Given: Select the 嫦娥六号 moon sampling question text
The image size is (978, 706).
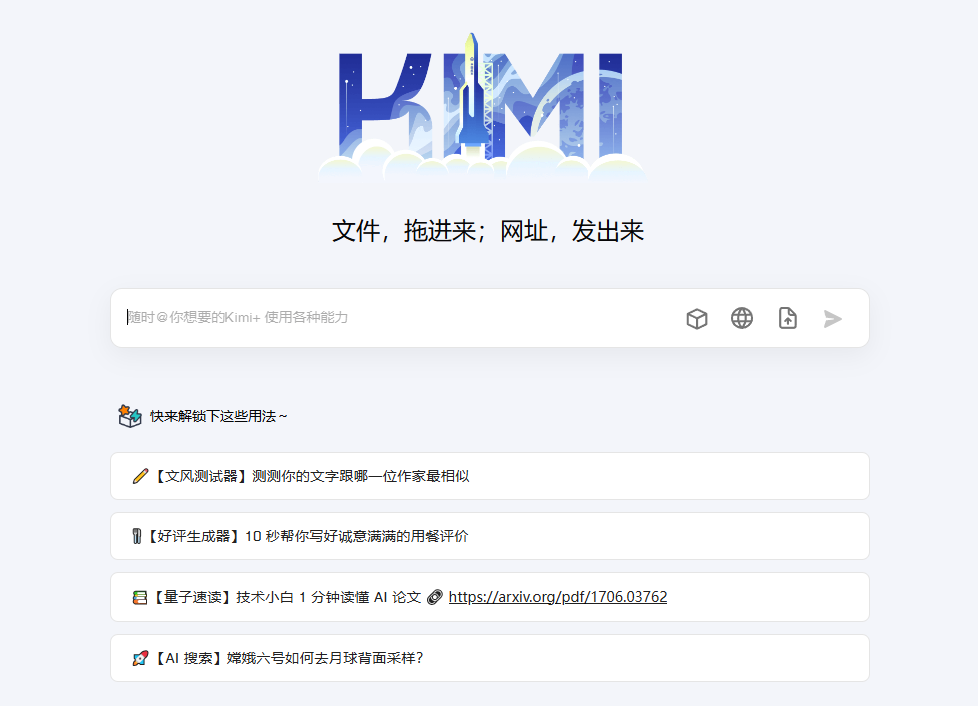Looking at the screenshot, I should coord(288,658).
